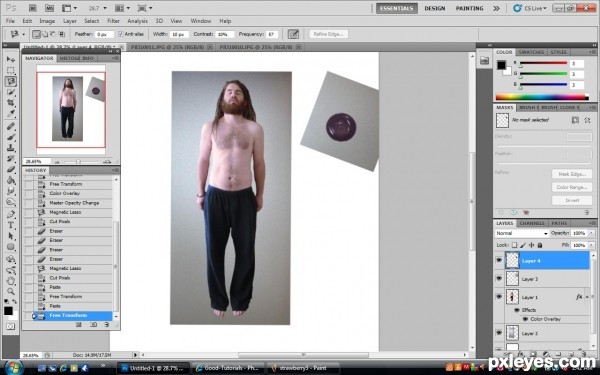
Task: Select the Path Selection tool
Action: click(x=11, y=236)
